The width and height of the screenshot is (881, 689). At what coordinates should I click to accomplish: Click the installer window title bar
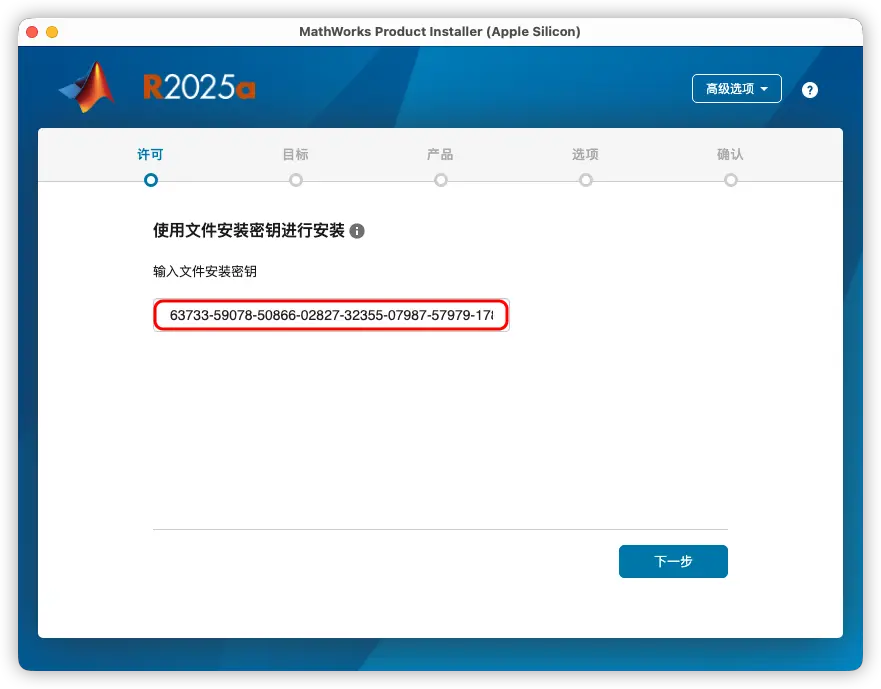[440, 31]
